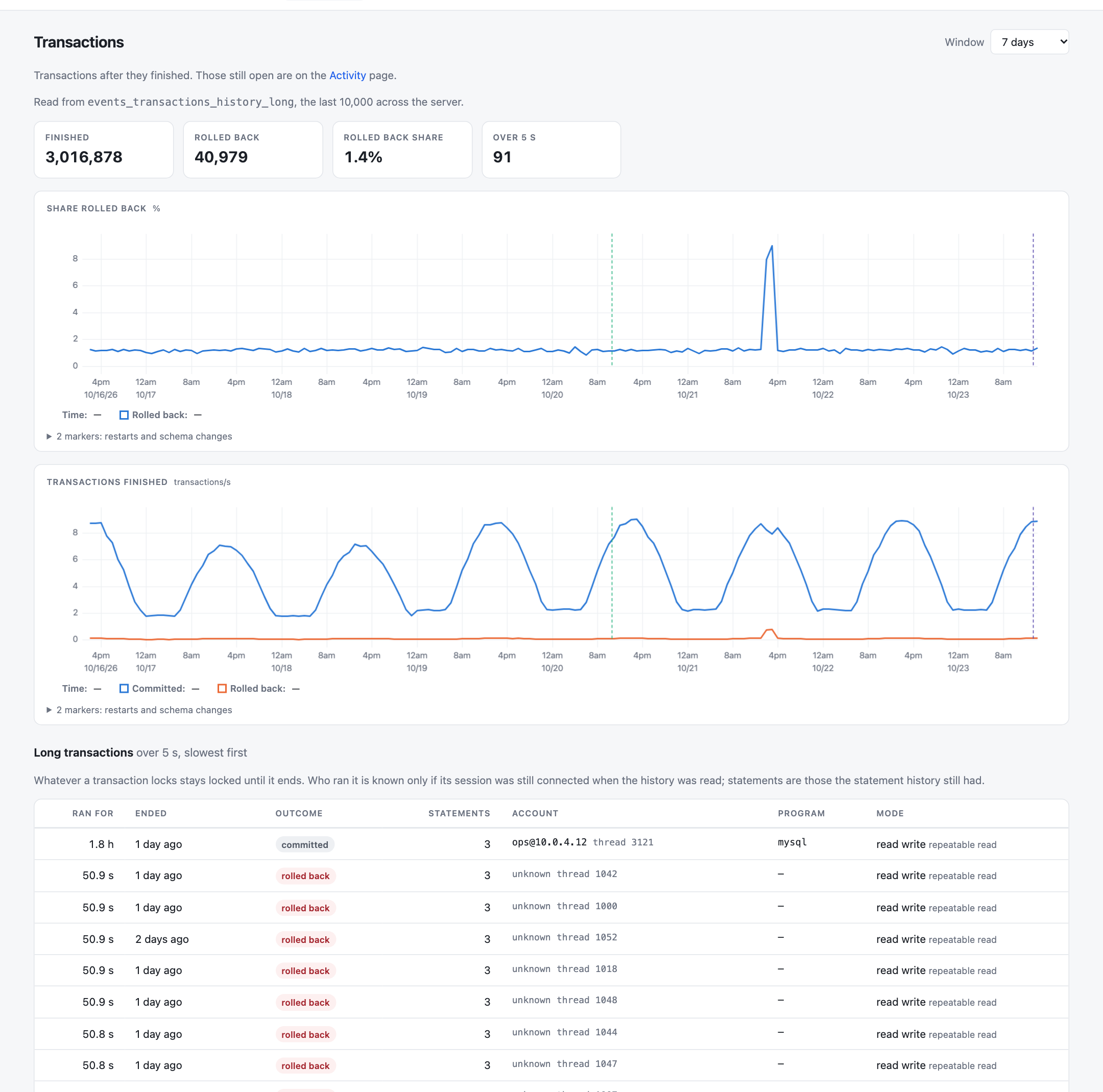
Task: Select row for unknown thread 1047
Action: point(551,1065)
